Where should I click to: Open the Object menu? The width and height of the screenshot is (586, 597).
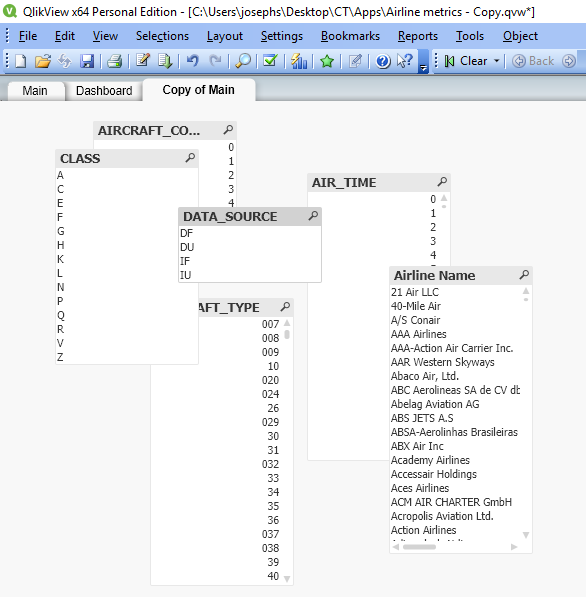520,36
